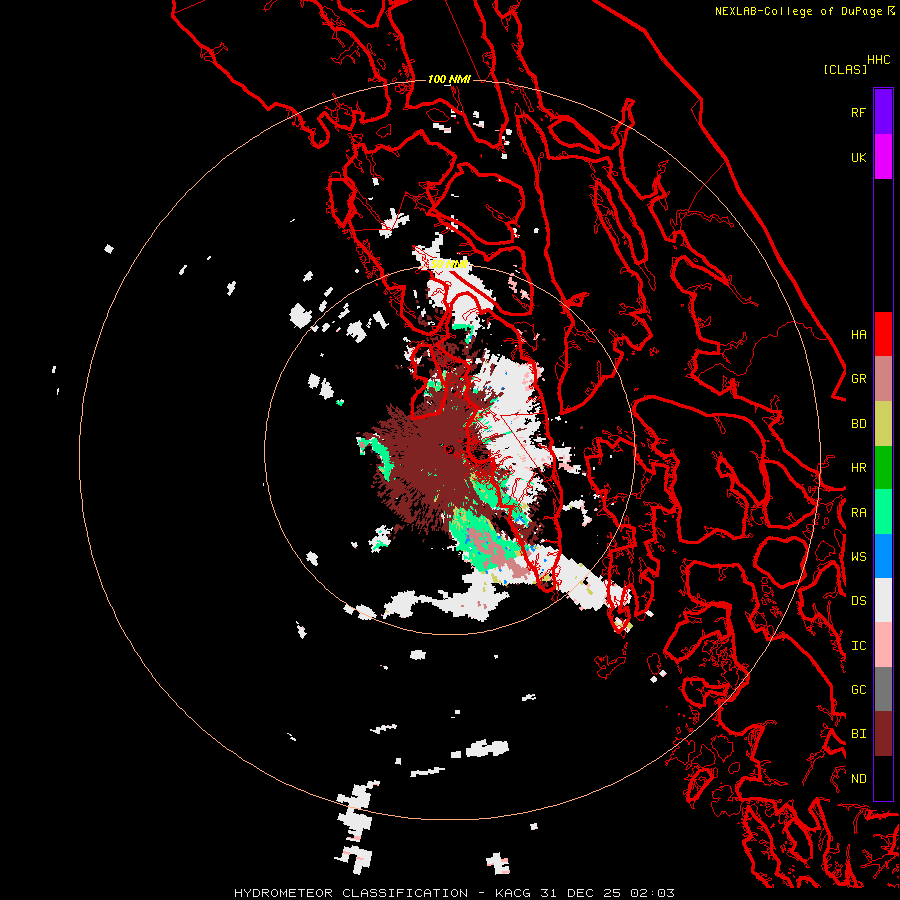
Task: Click the HHC product code text
Action: pos(878,60)
